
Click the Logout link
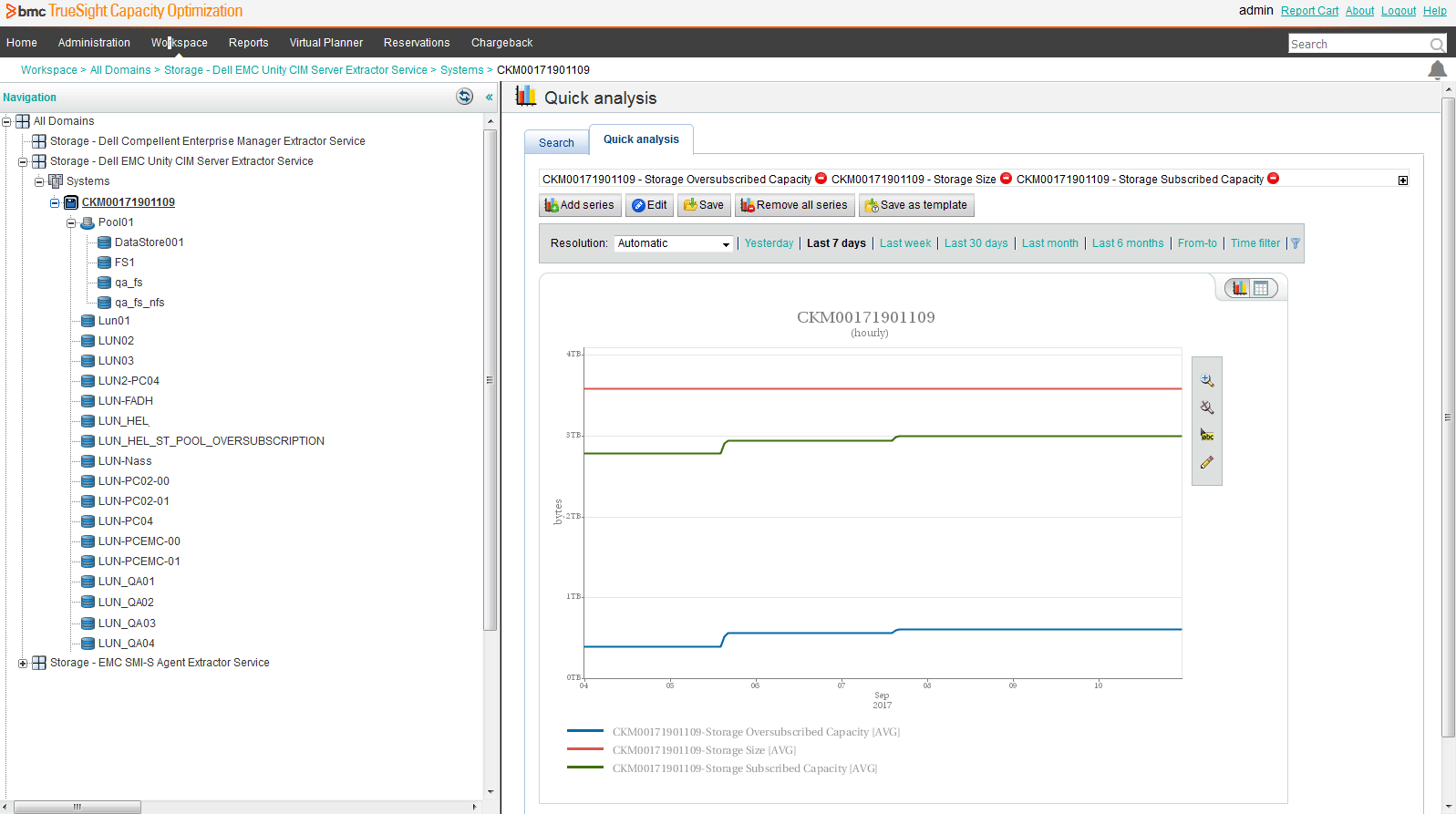pyautogui.click(x=1399, y=11)
